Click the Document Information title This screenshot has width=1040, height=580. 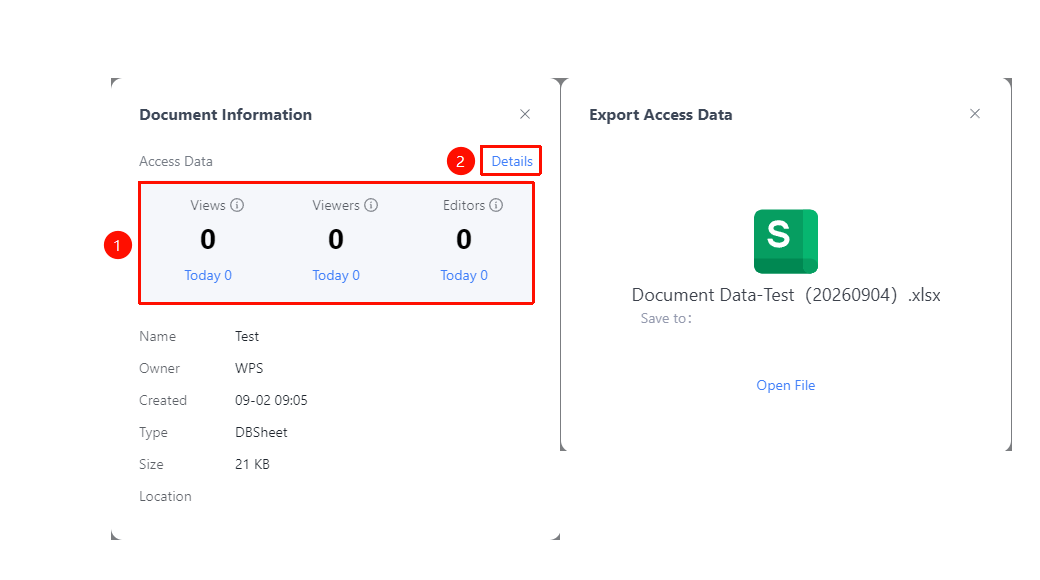tap(226, 115)
